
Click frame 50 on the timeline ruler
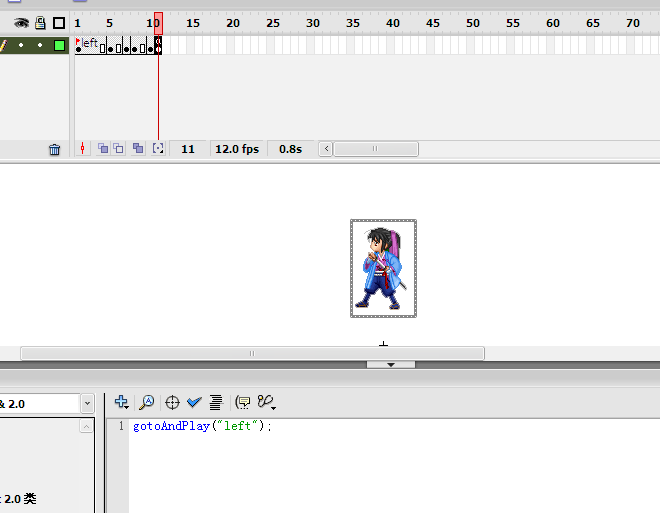pos(473,23)
